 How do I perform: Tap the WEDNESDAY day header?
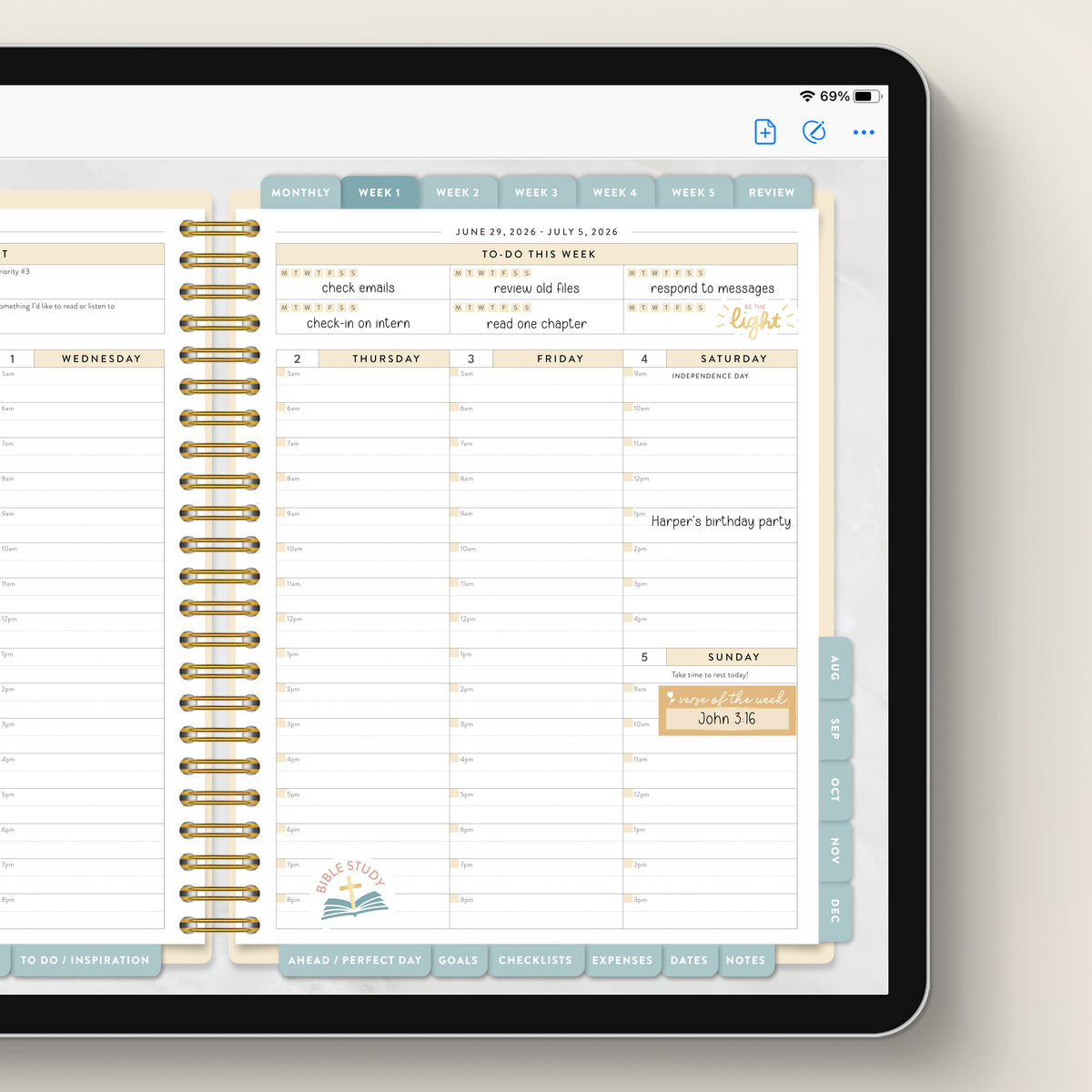[101, 359]
